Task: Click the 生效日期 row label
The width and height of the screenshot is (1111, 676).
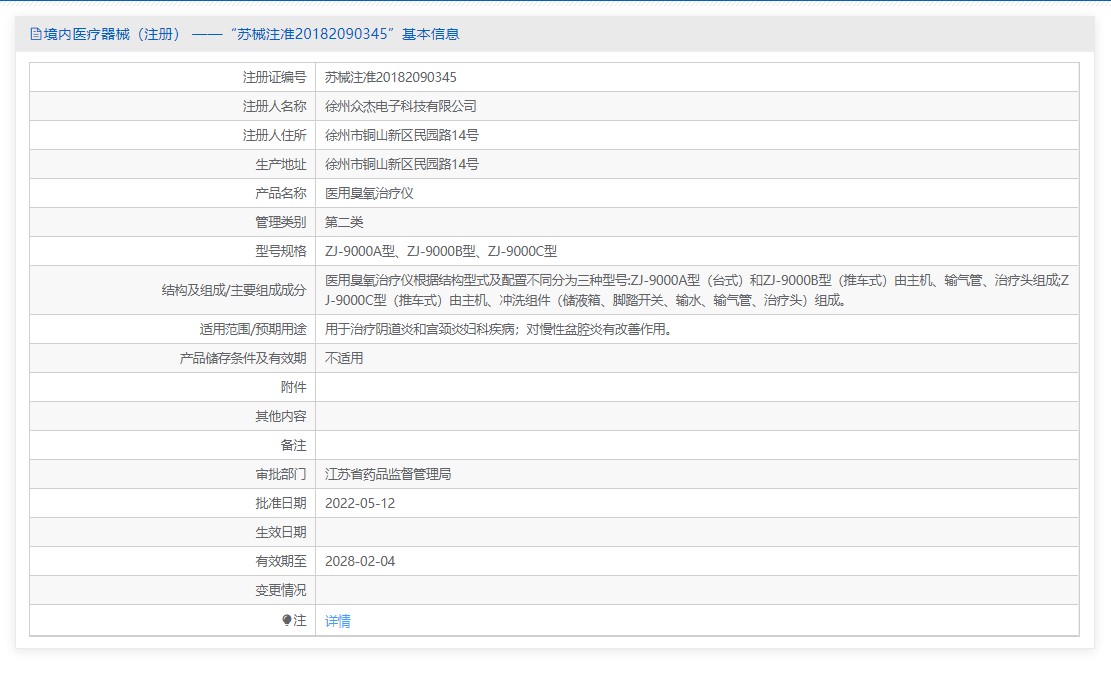Action: tap(280, 532)
